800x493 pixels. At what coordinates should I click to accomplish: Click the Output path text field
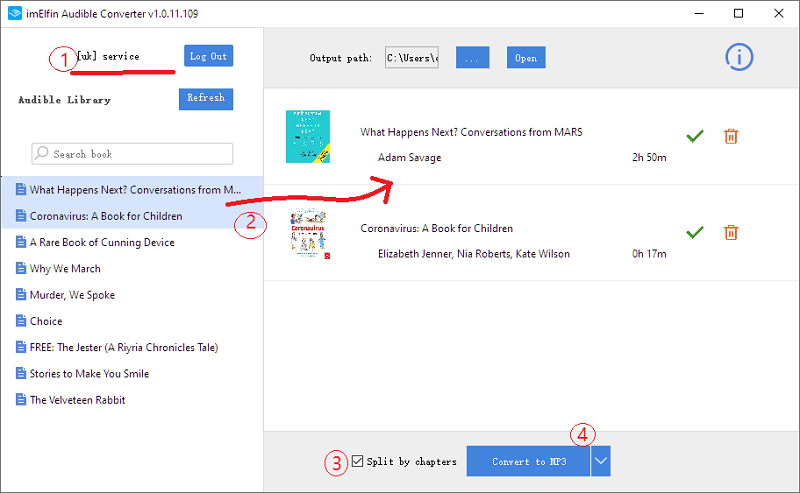(x=412, y=58)
